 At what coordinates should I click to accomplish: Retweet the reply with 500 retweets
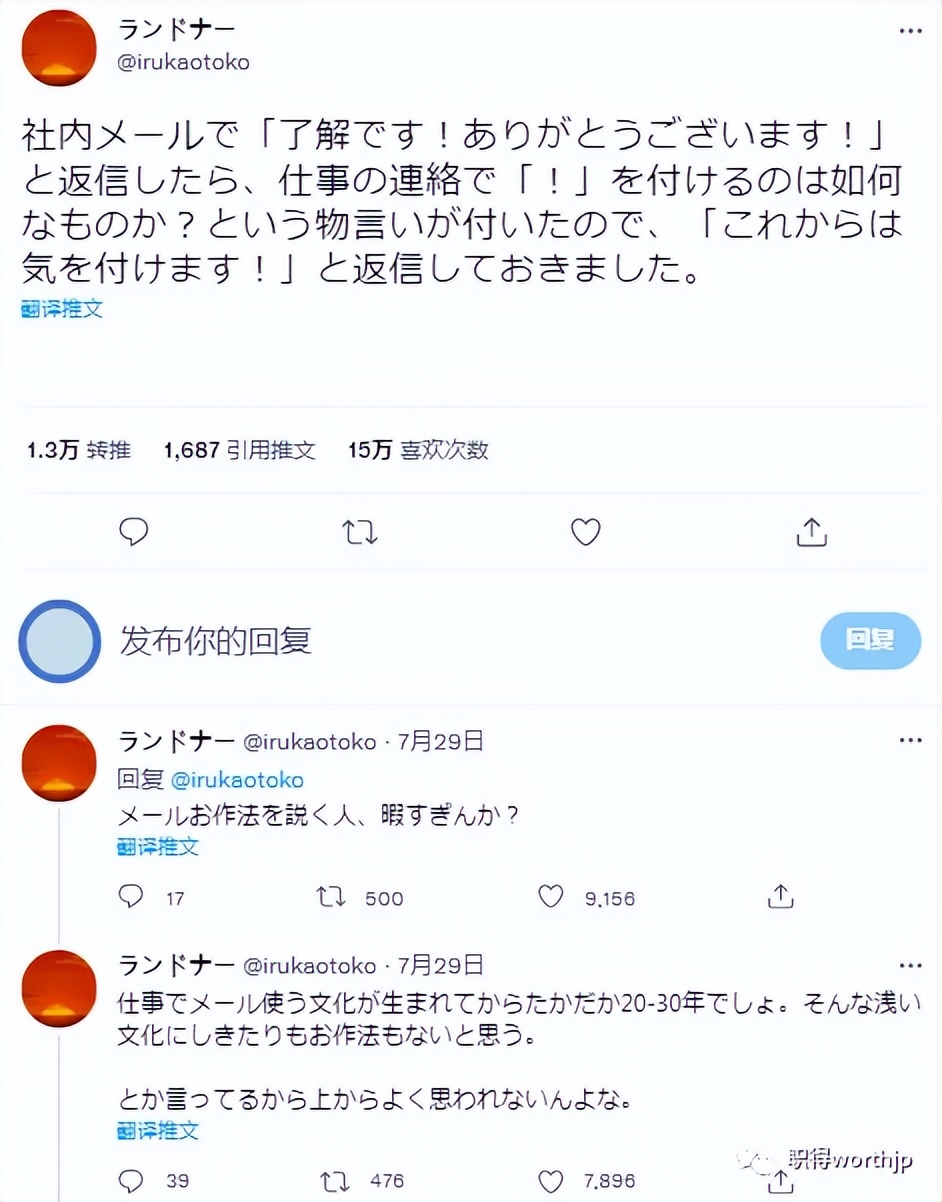point(331,896)
